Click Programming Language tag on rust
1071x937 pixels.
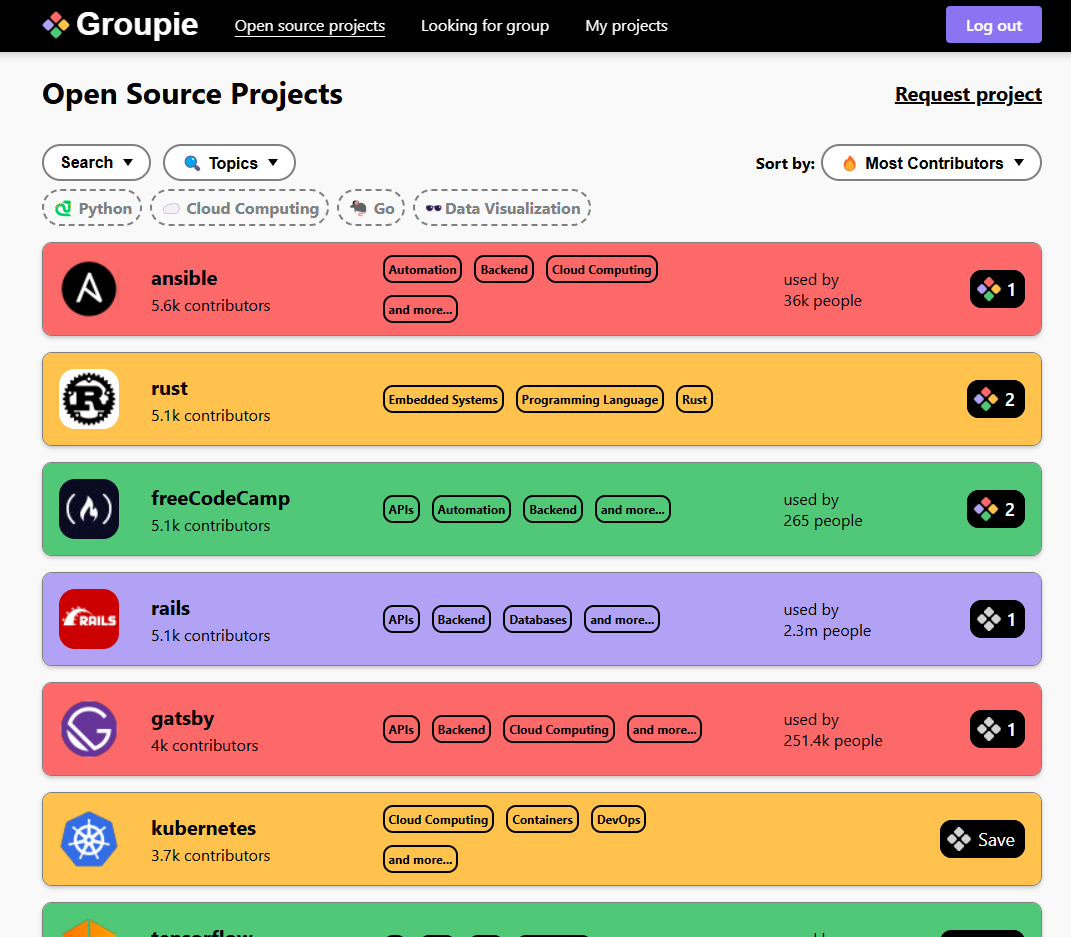590,400
